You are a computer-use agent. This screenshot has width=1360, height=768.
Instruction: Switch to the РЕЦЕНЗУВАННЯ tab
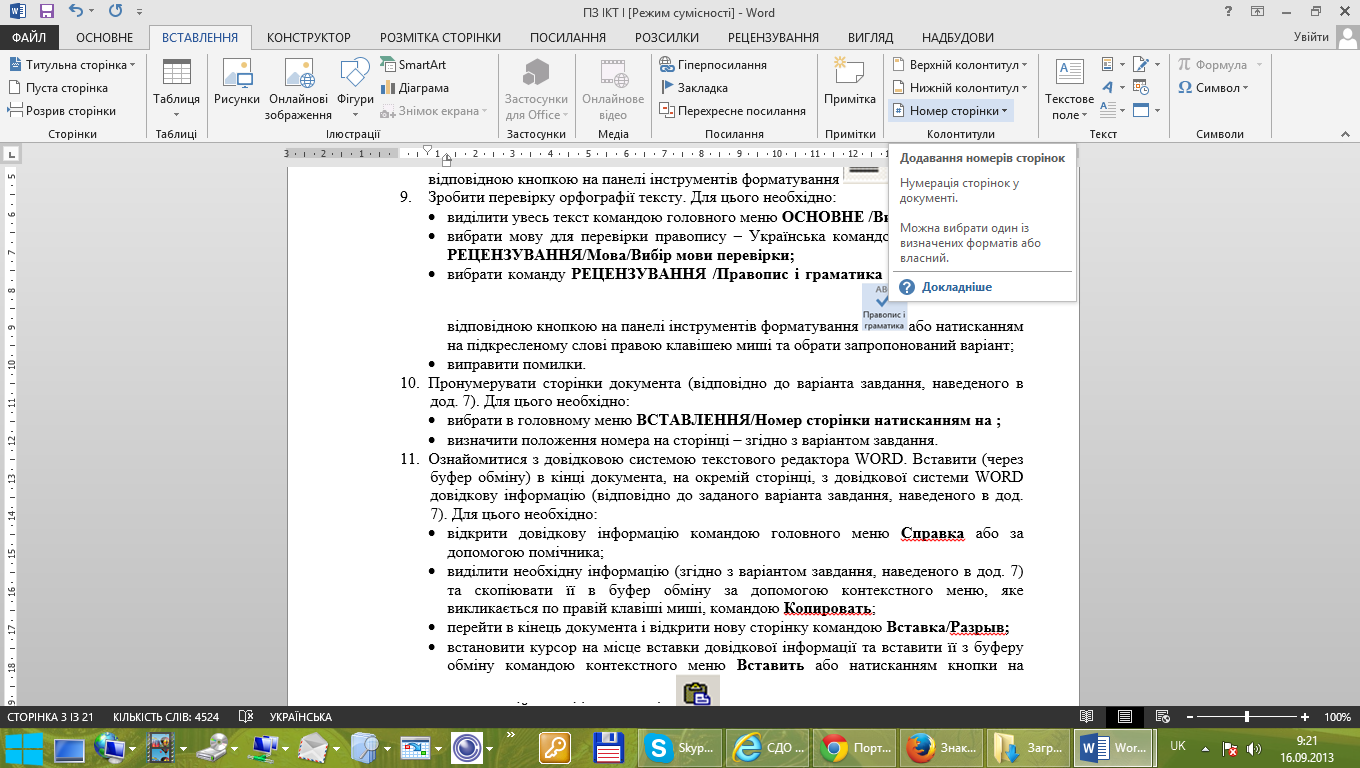coord(773,38)
